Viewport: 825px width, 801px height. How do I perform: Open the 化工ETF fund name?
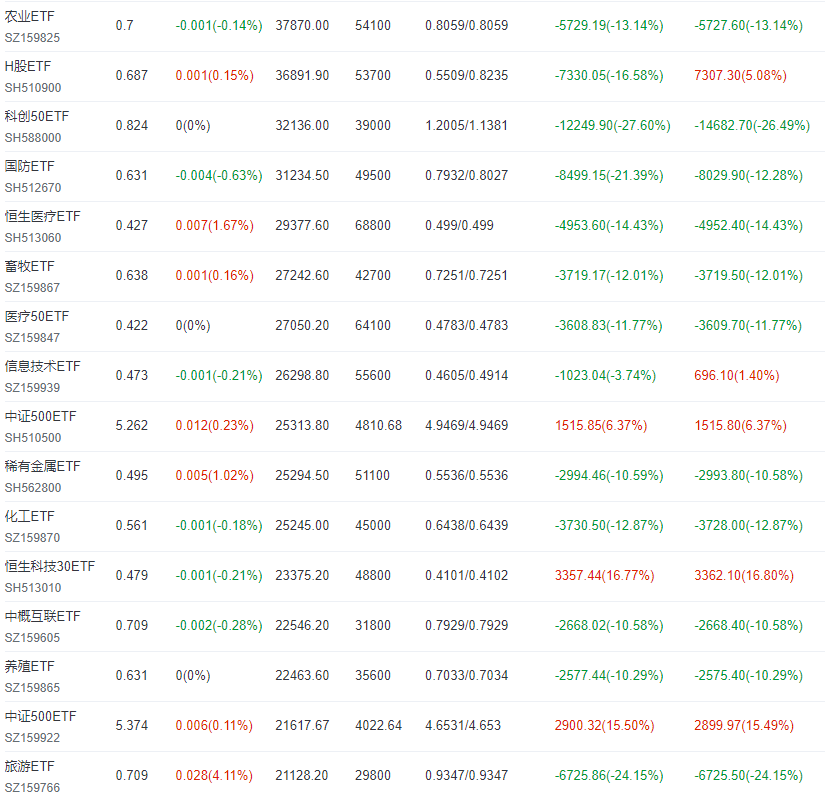(x=29, y=516)
